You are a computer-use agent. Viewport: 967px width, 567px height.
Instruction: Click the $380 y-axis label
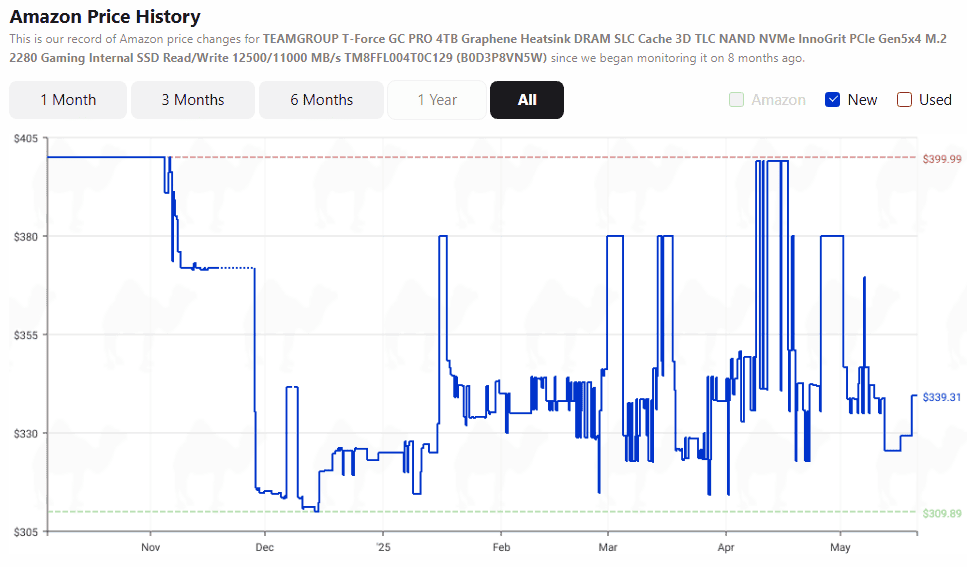26,237
